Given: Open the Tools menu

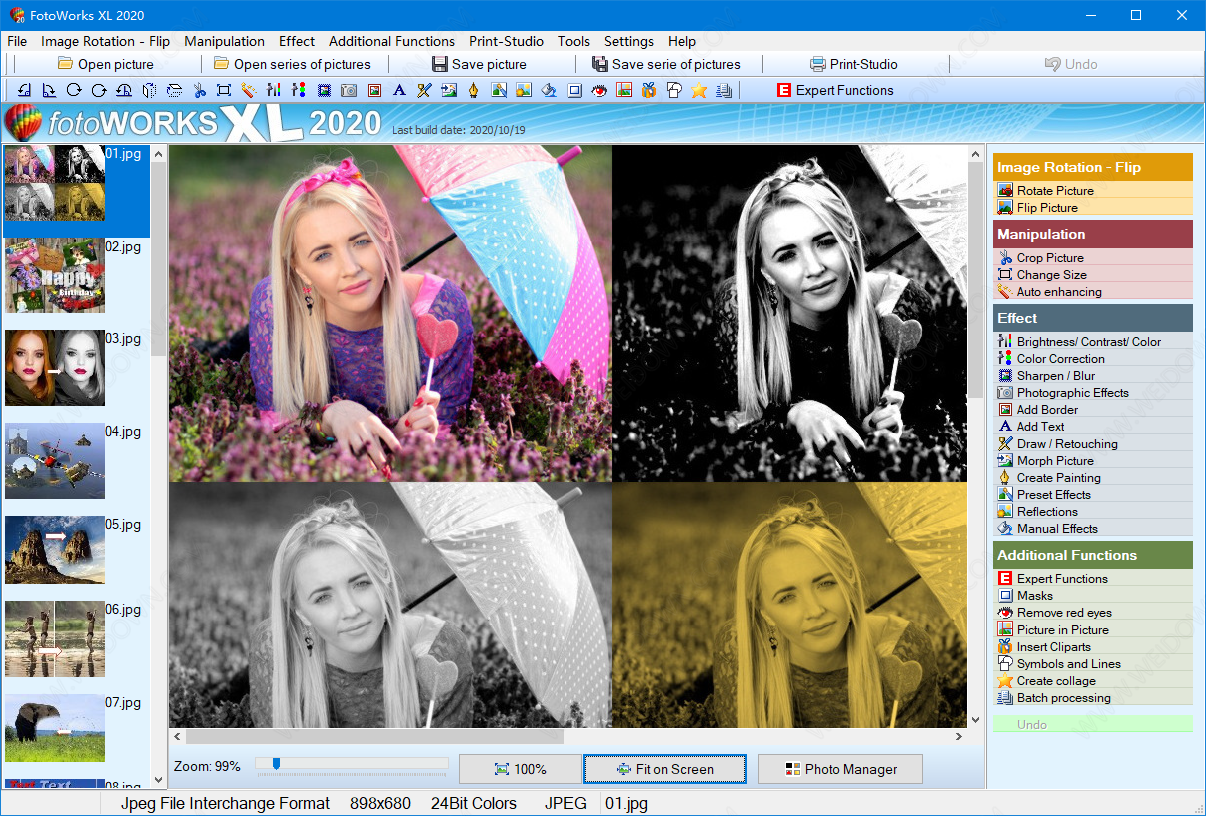Looking at the screenshot, I should coord(574,41).
